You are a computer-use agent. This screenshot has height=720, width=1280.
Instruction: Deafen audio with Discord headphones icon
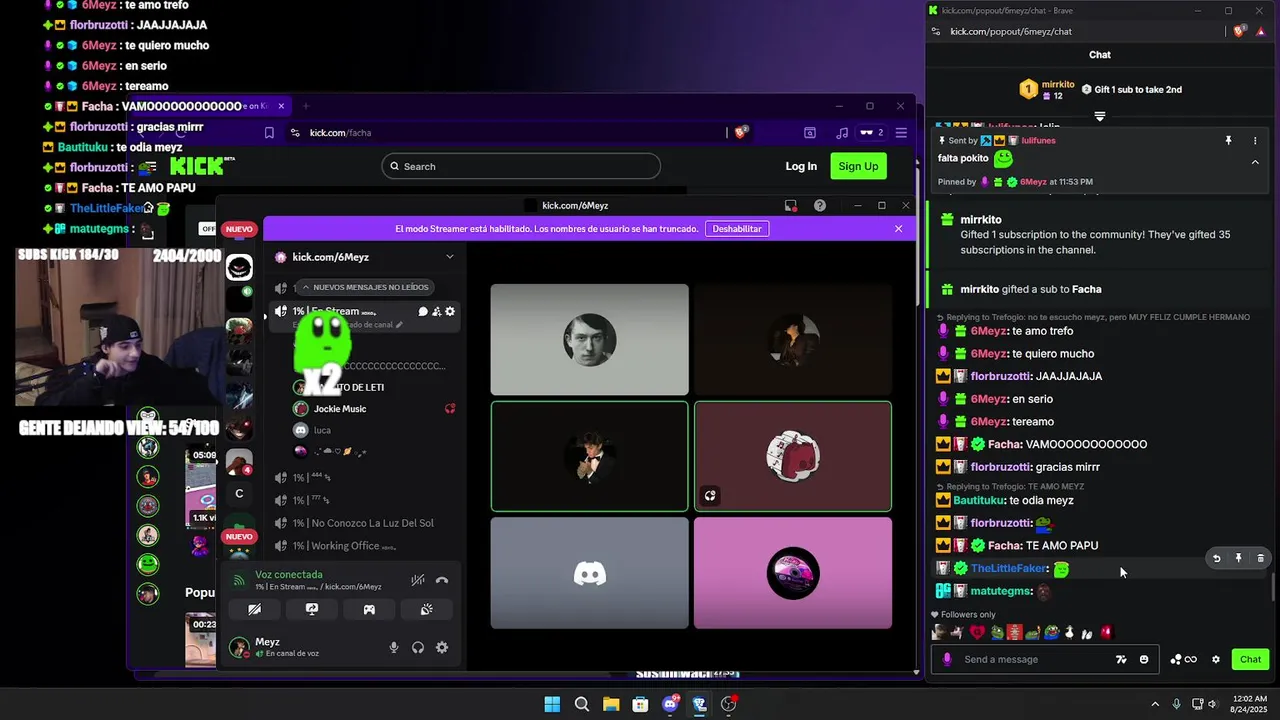(418, 648)
